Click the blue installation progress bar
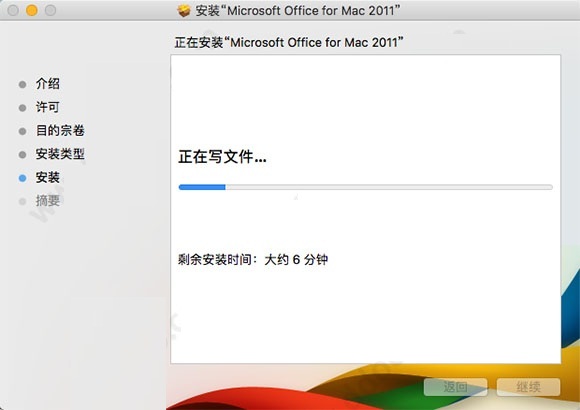580x410 pixels. pos(365,187)
